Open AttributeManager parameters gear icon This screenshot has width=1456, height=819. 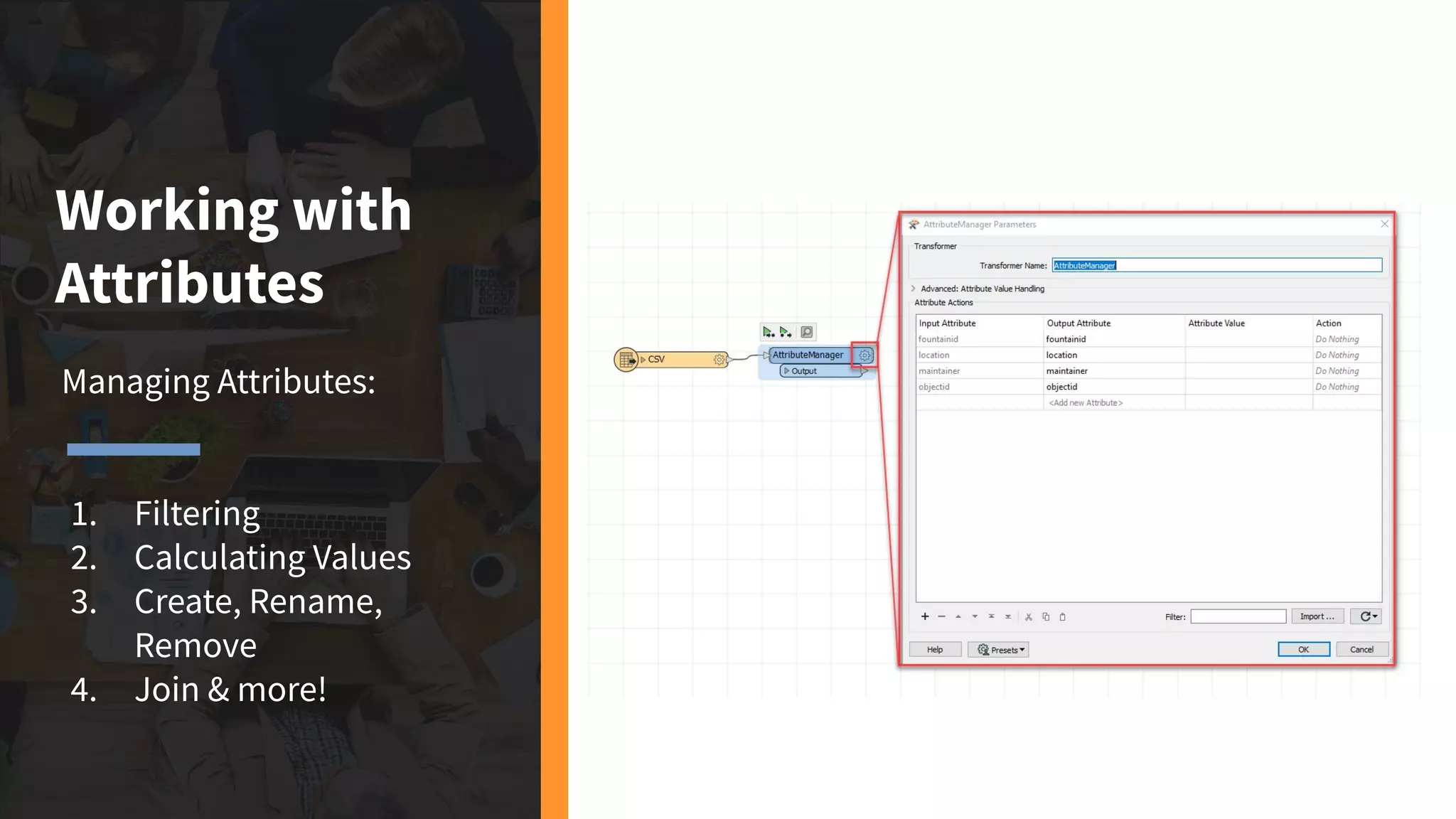(864, 355)
